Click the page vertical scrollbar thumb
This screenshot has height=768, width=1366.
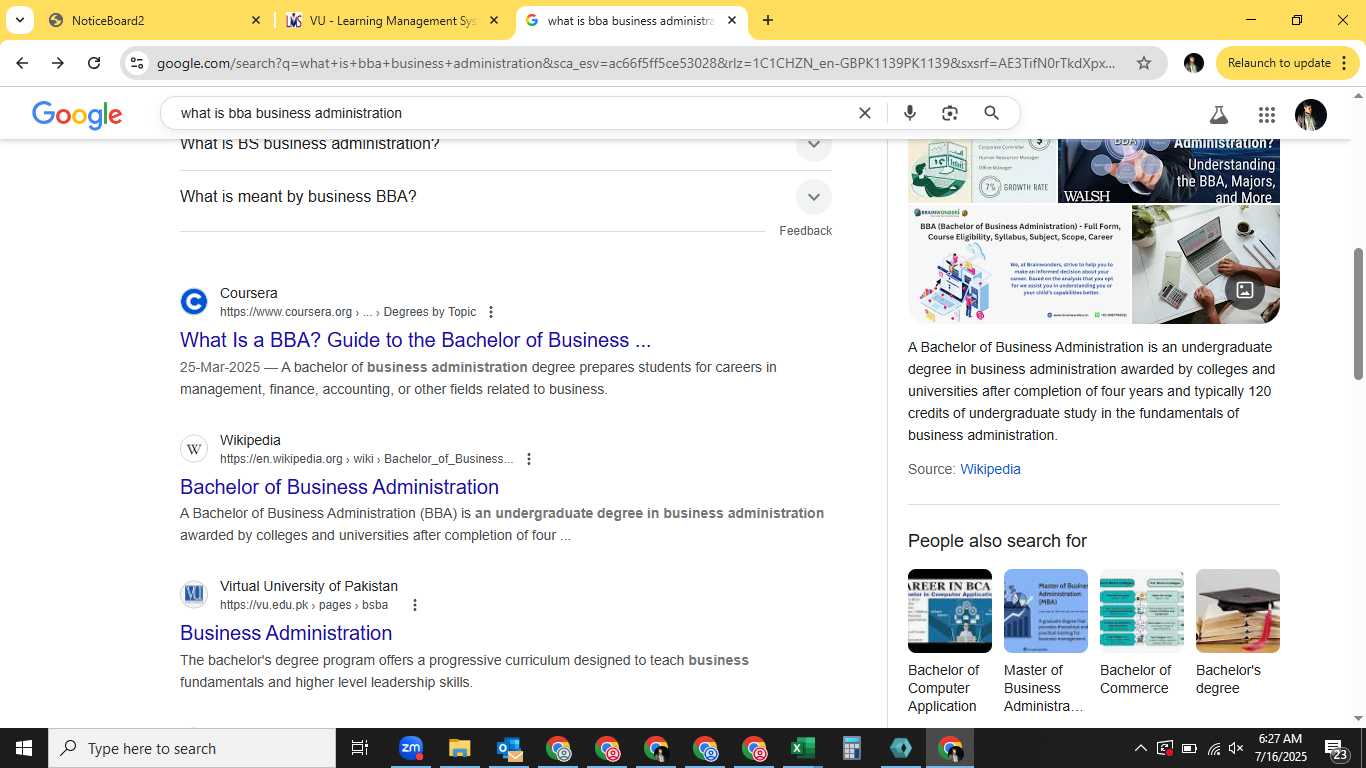tap(1358, 314)
